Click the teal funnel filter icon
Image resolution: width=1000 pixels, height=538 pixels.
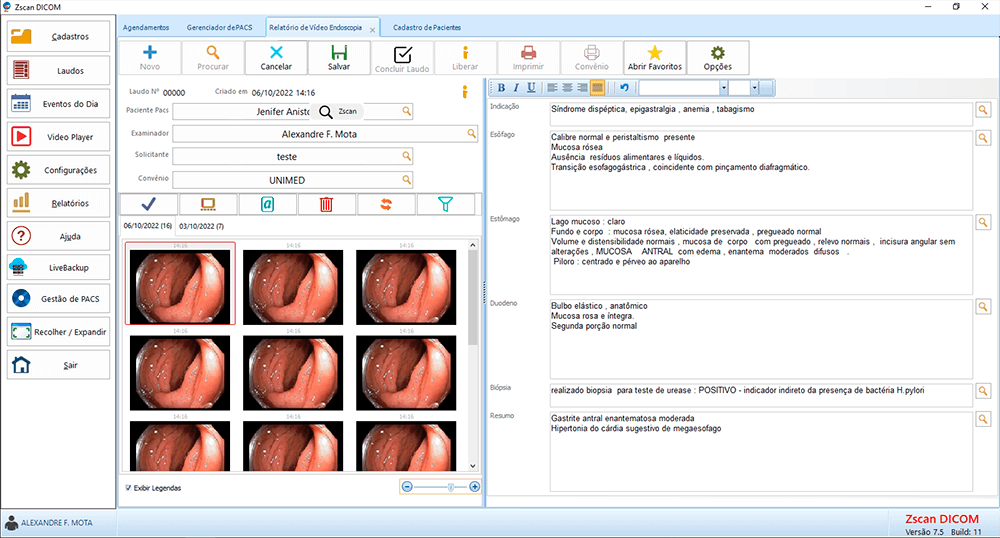(x=446, y=204)
